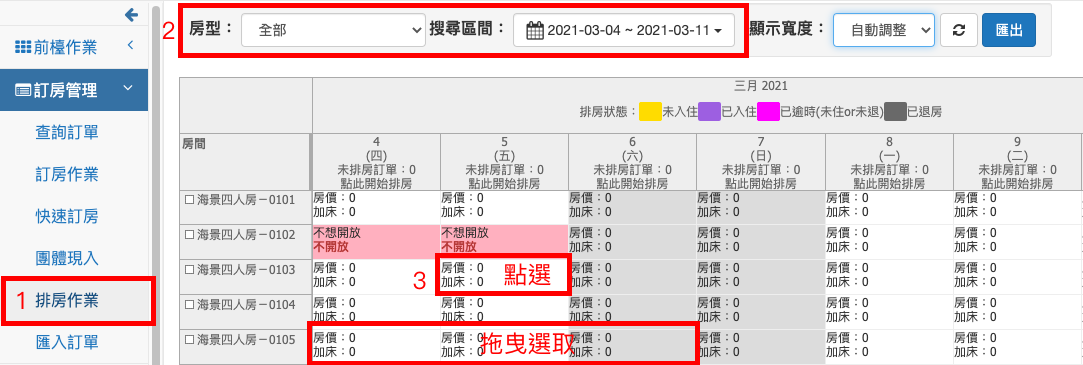The height and width of the screenshot is (365, 1083).
Task: Click 點此開始排房 under day 7
Action: tap(760, 184)
